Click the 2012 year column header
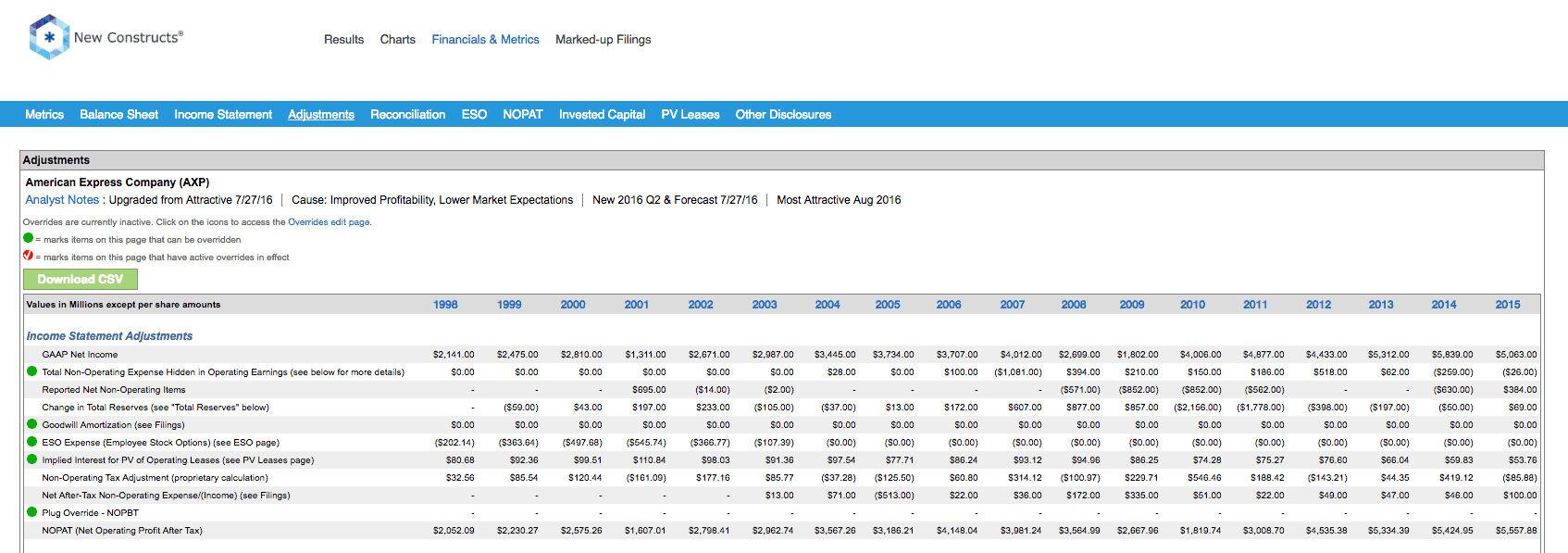This screenshot has width=1568, height=553. [1319, 305]
